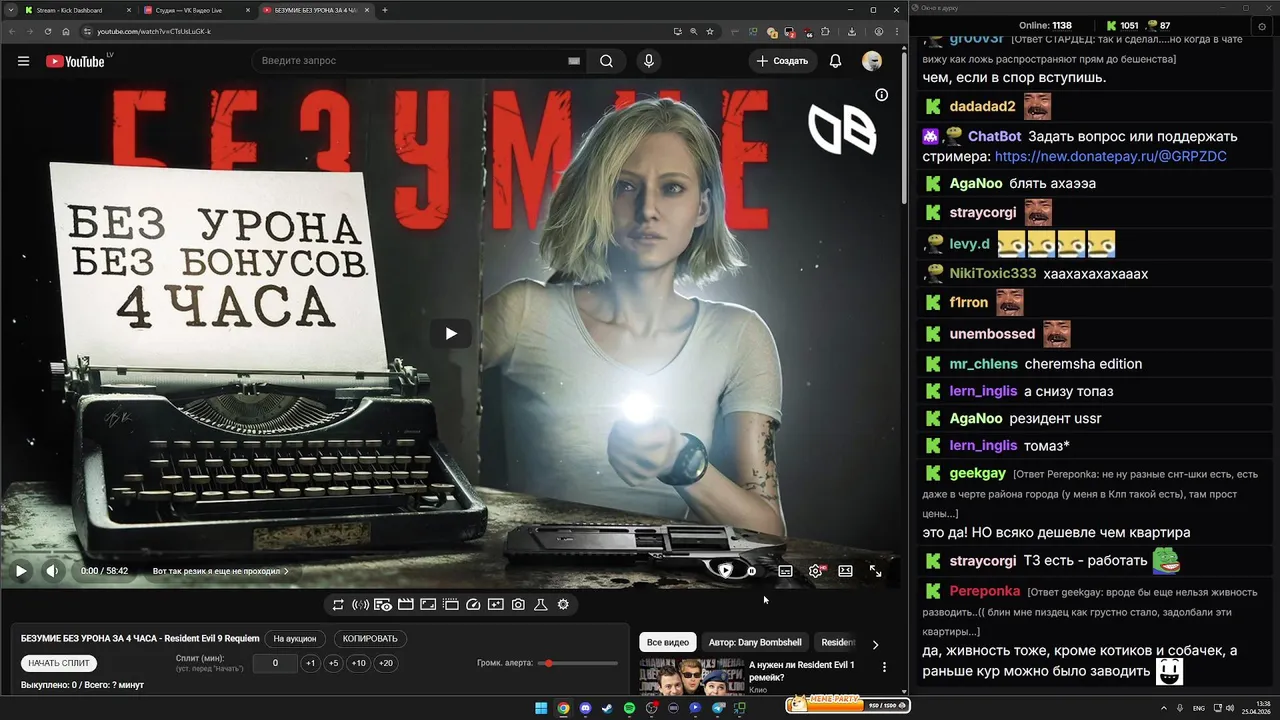Click the 'Создать' create button
Screen dimensions: 1280x720
(782, 61)
